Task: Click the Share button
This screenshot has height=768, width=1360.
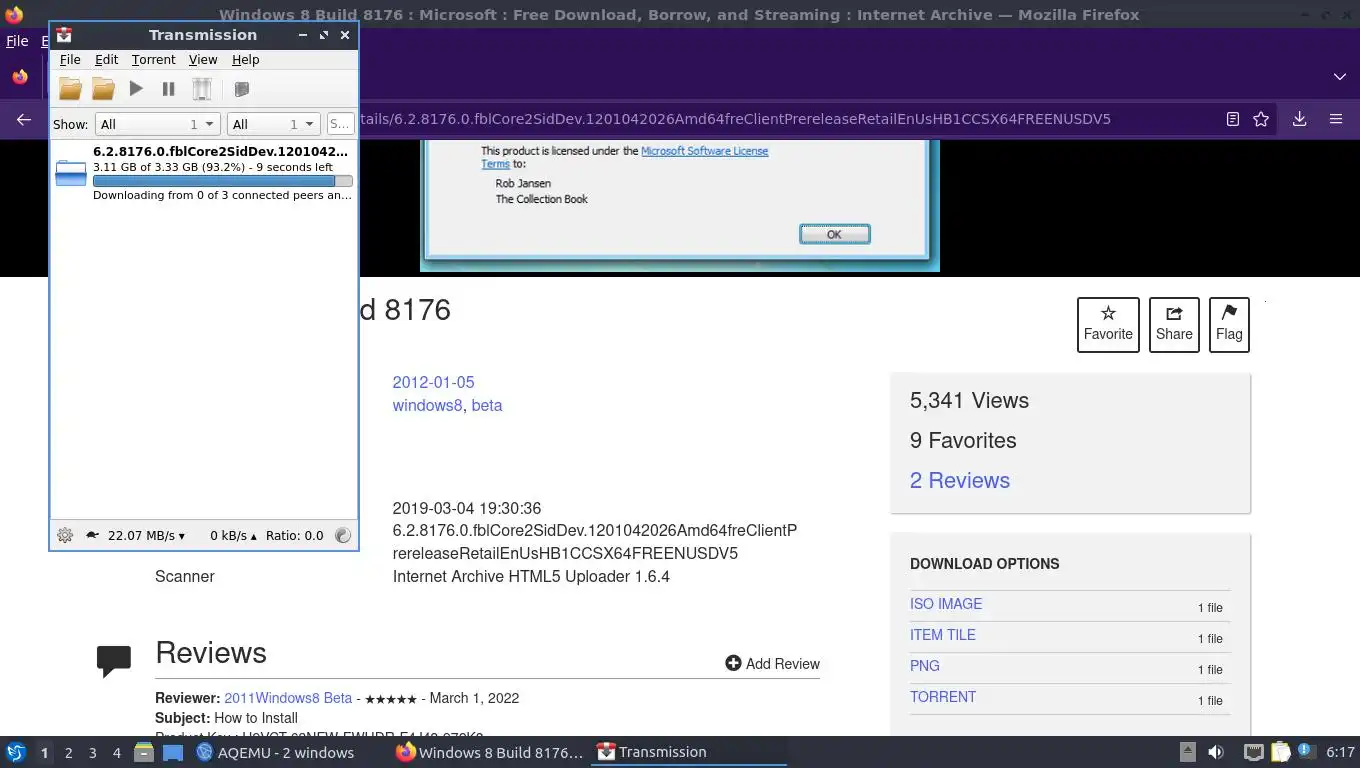Action: click(1174, 325)
